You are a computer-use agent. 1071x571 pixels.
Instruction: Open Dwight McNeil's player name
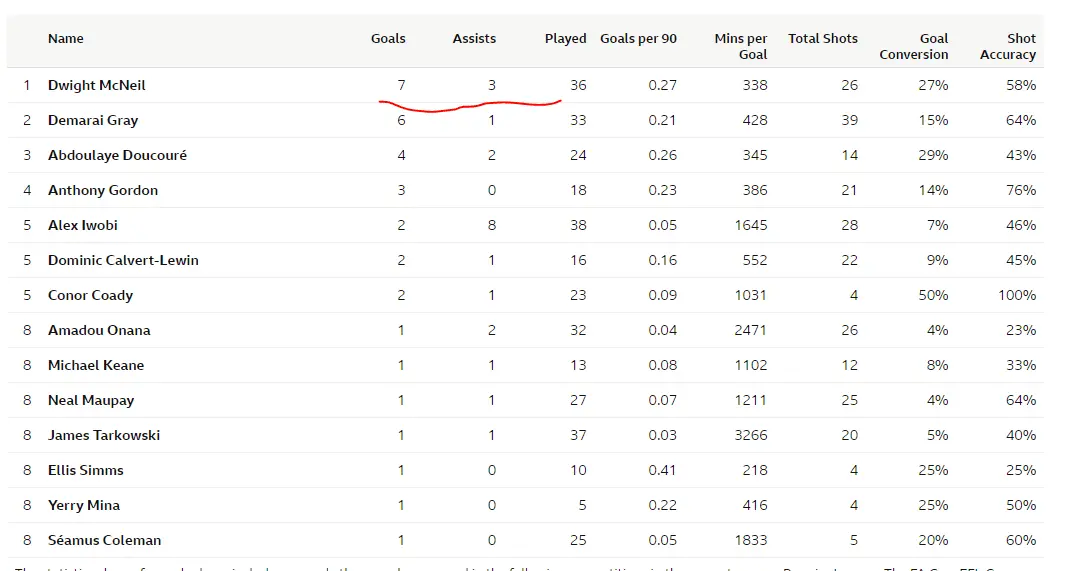click(x=97, y=86)
